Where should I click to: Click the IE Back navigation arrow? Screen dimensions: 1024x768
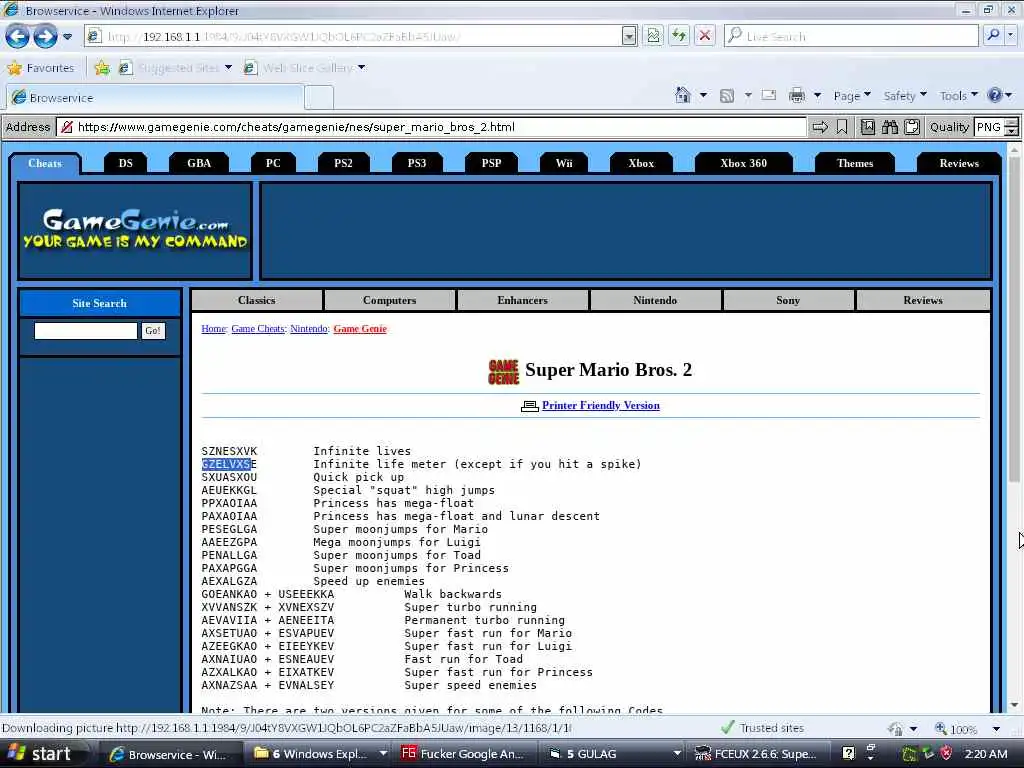pyautogui.click(x=17, y=36)
